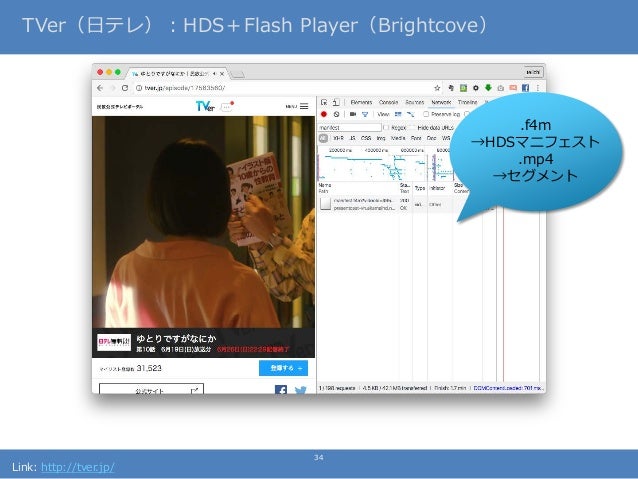The width and height of the screenshot is (638, 479).
Task: Open the Chrome three-dot menu
Action: point(538,88)
